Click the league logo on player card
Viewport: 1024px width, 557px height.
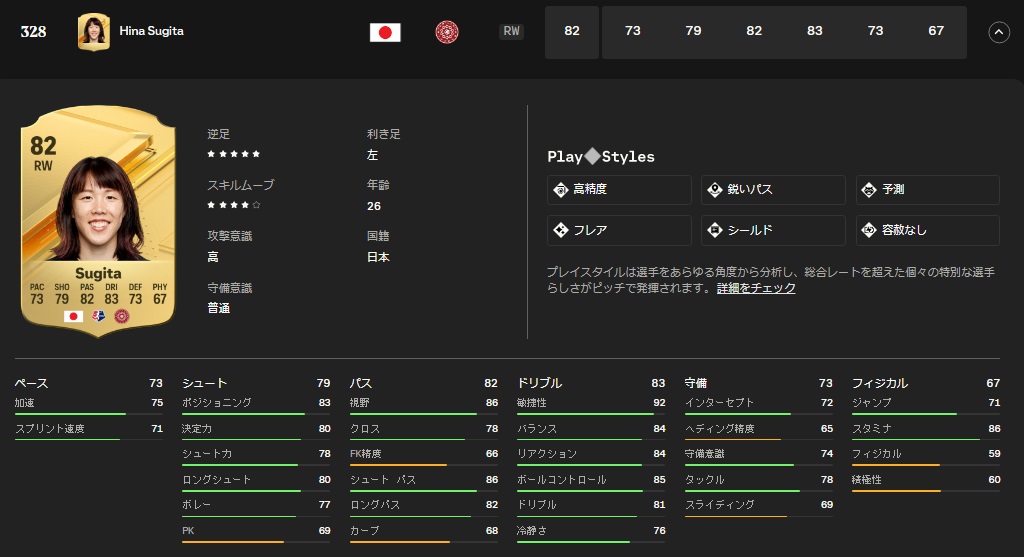(98, 316)
